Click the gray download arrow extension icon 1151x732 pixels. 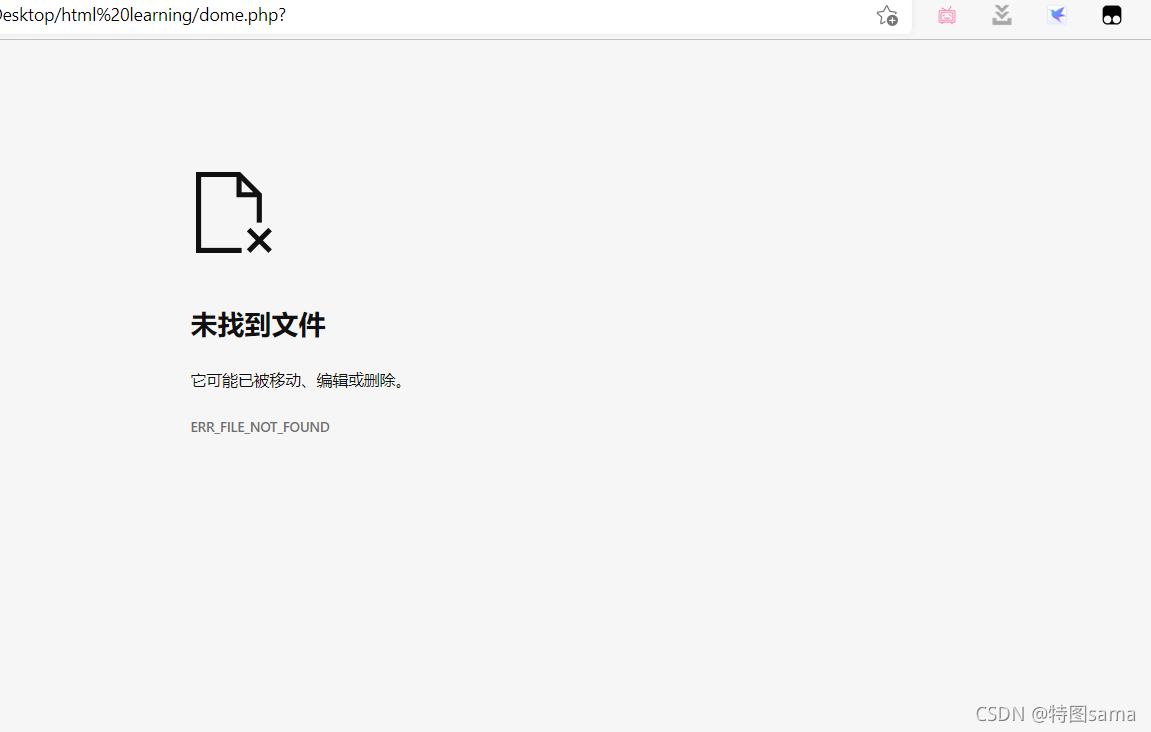(x=1001, y=16)
